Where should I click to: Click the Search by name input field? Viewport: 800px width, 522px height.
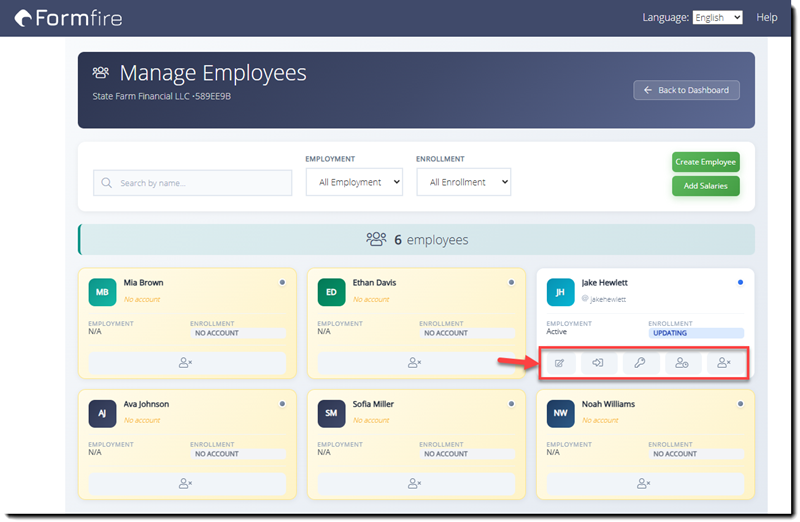click(193, 183)
